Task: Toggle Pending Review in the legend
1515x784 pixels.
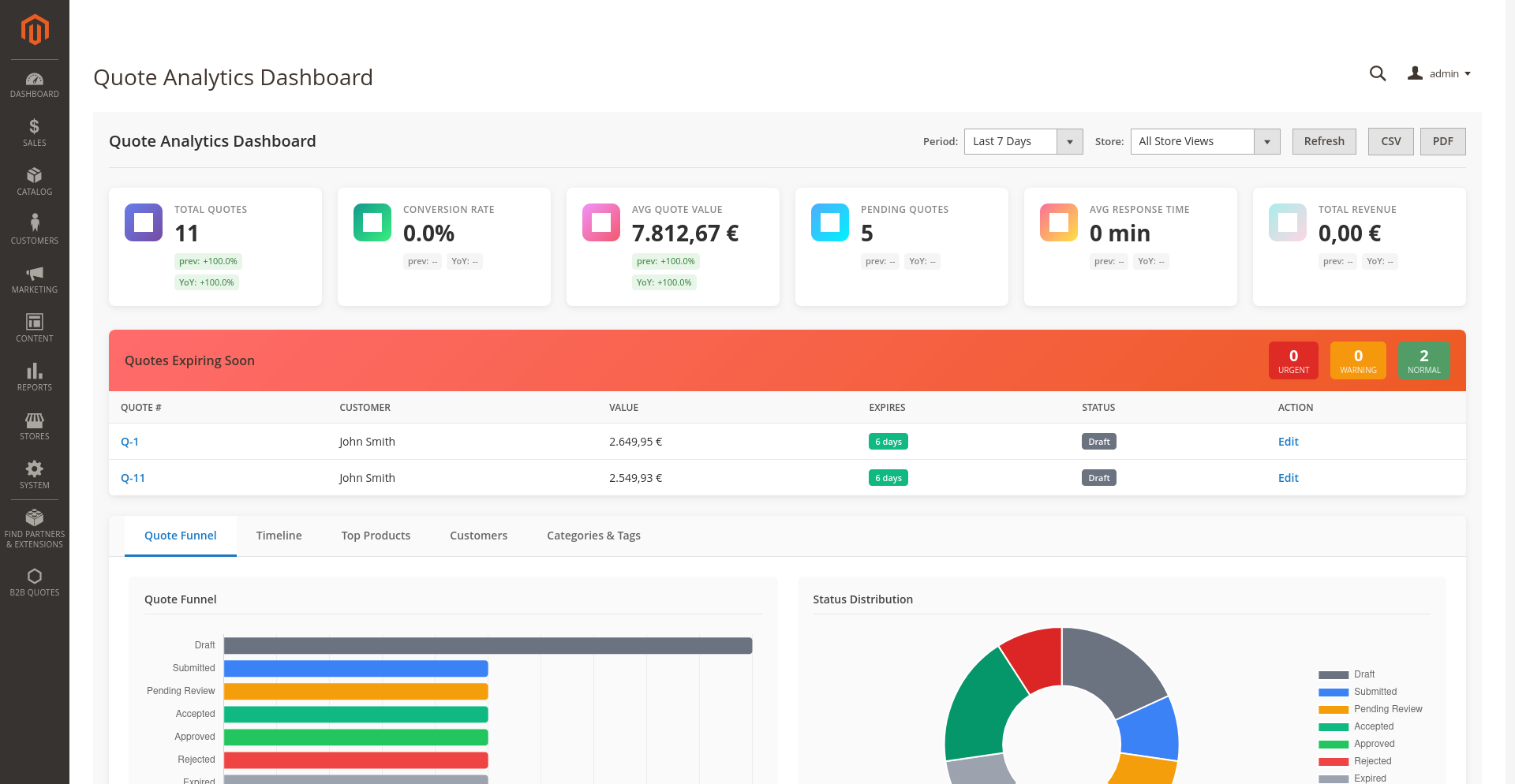Action: coord(1370,709)
